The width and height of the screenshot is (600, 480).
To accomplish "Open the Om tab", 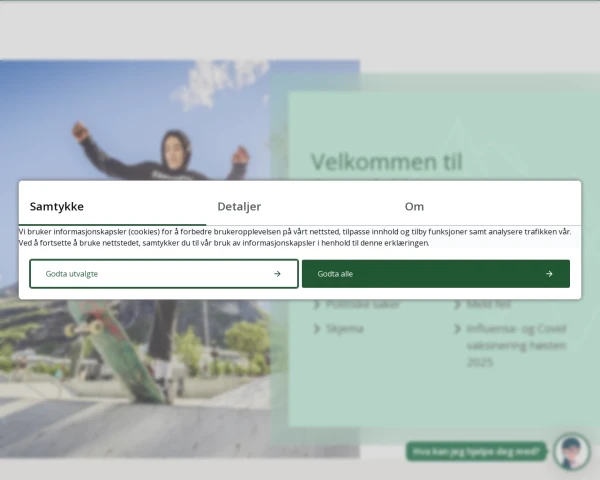I will coord(487,206).
